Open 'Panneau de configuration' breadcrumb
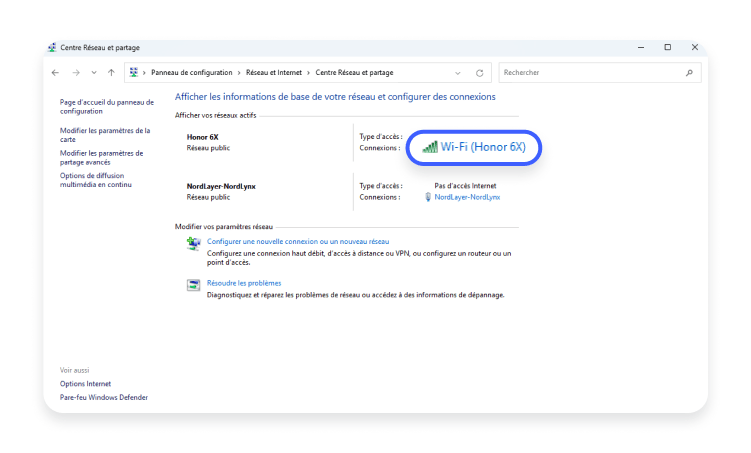 (192, 73)
